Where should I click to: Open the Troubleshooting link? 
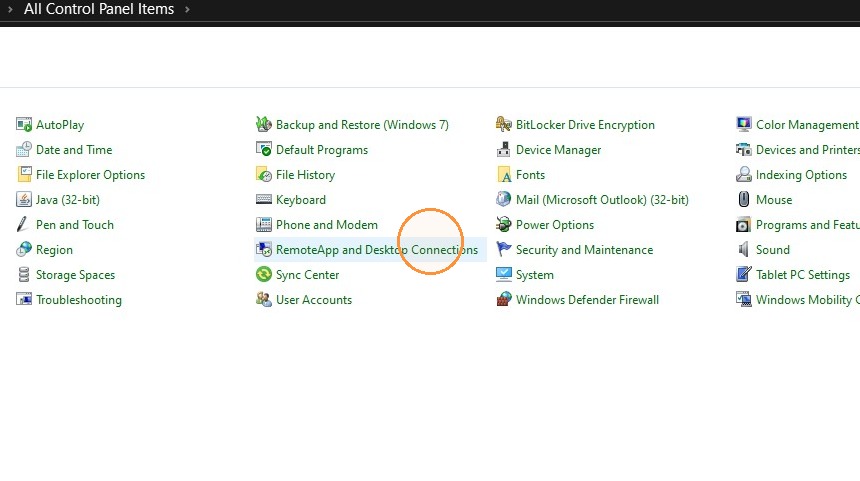point(79,300)
